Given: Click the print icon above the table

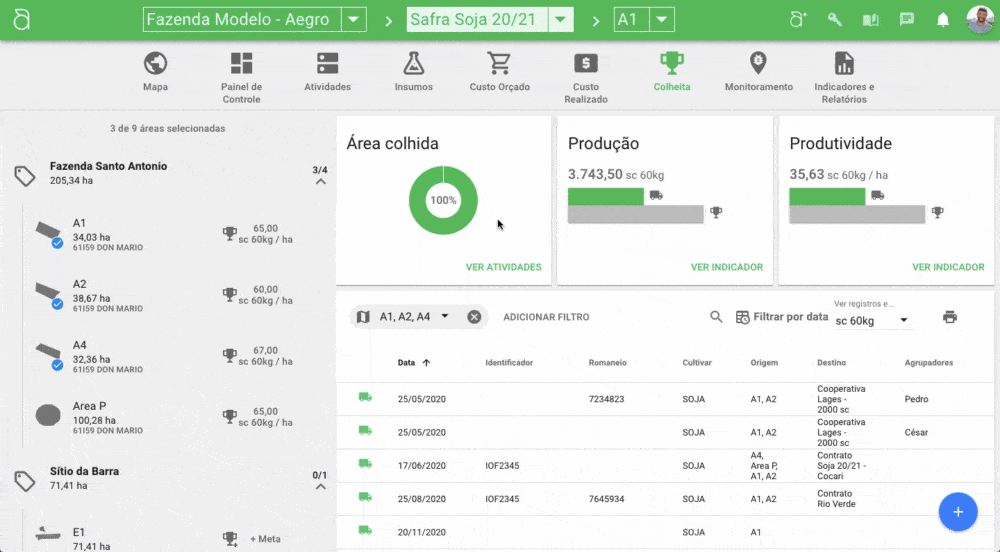Looking at the screenshot, I should pos(949,317).
